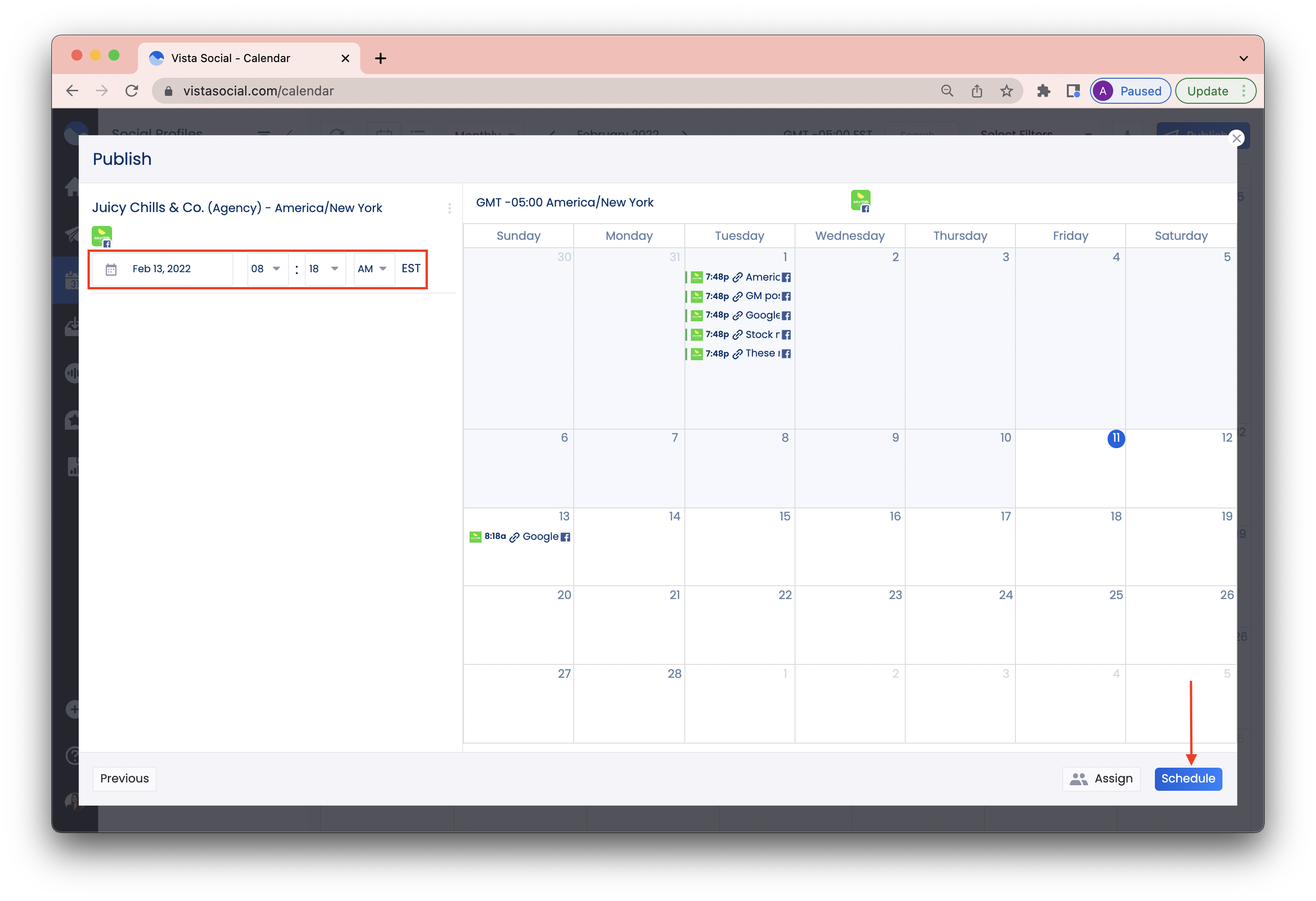Click the Chrome Update button
This screenshot has width=1316, height=901.
tap(1215, 91)
